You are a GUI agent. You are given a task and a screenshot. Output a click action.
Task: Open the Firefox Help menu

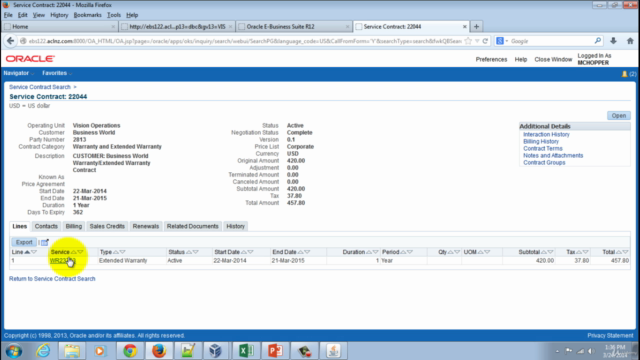point(132,15)
